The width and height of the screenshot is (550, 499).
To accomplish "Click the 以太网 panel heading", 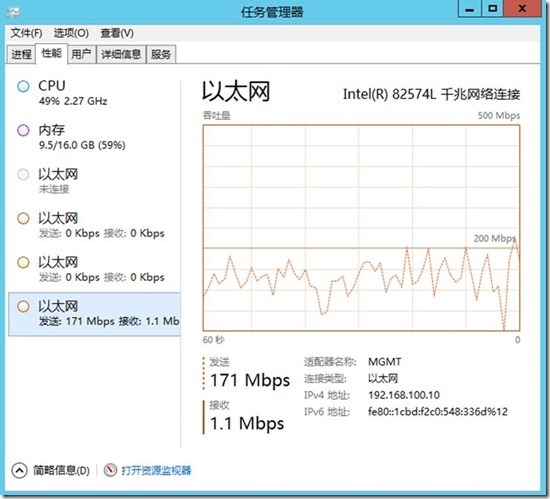I will pyautogui.click(x=236, y=92).
